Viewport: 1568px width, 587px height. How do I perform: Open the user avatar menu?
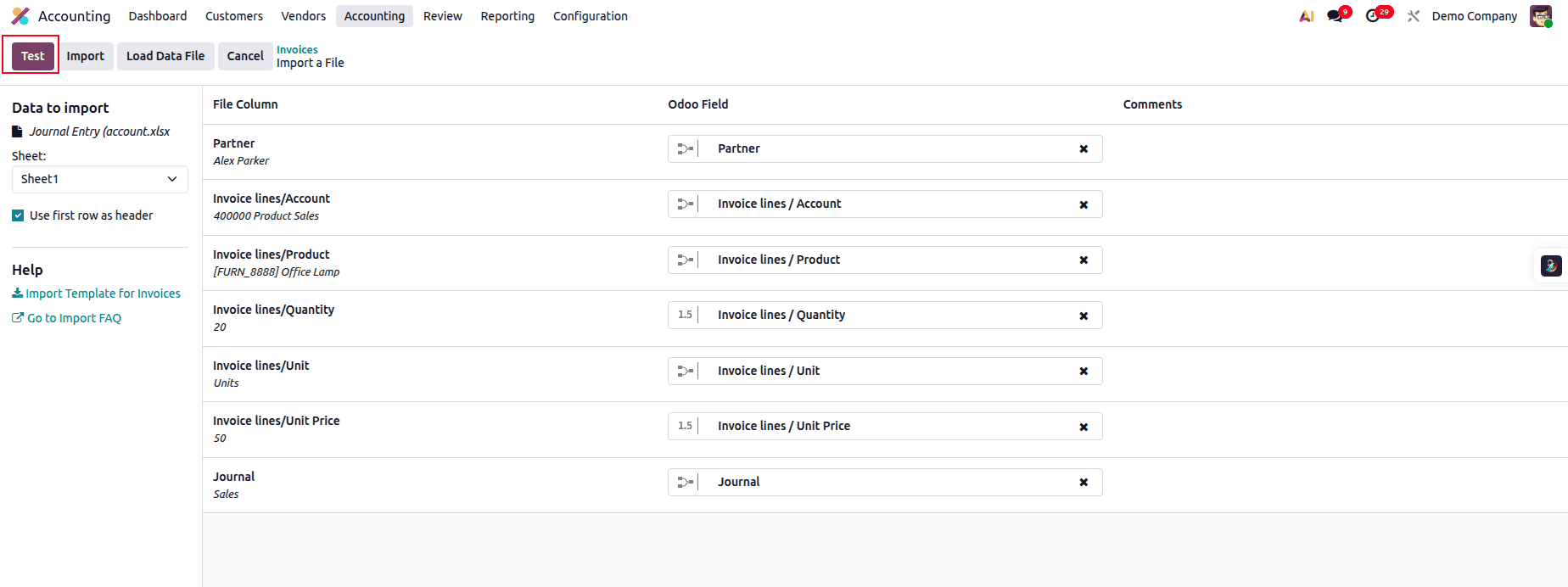[x=1540, y=16]
